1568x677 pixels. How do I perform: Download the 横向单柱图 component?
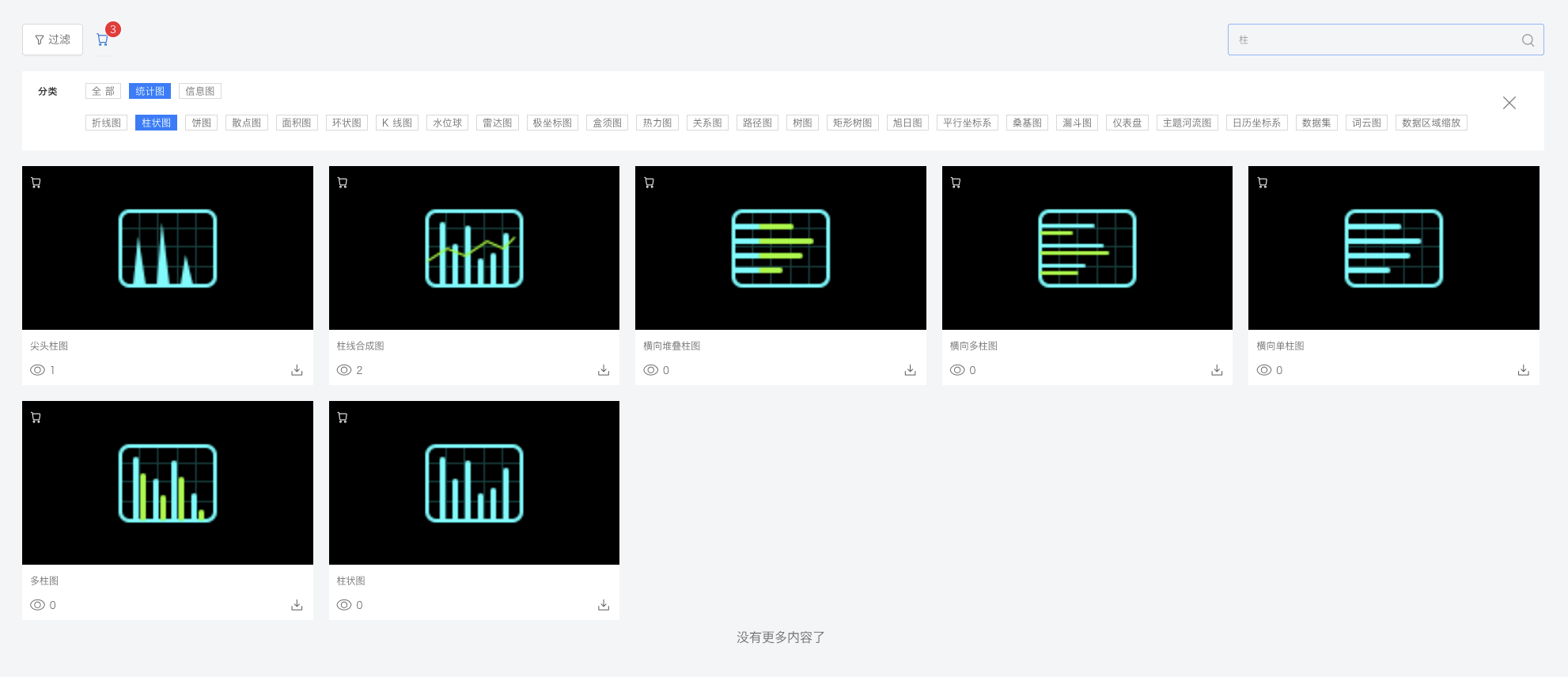(1523, 370)
